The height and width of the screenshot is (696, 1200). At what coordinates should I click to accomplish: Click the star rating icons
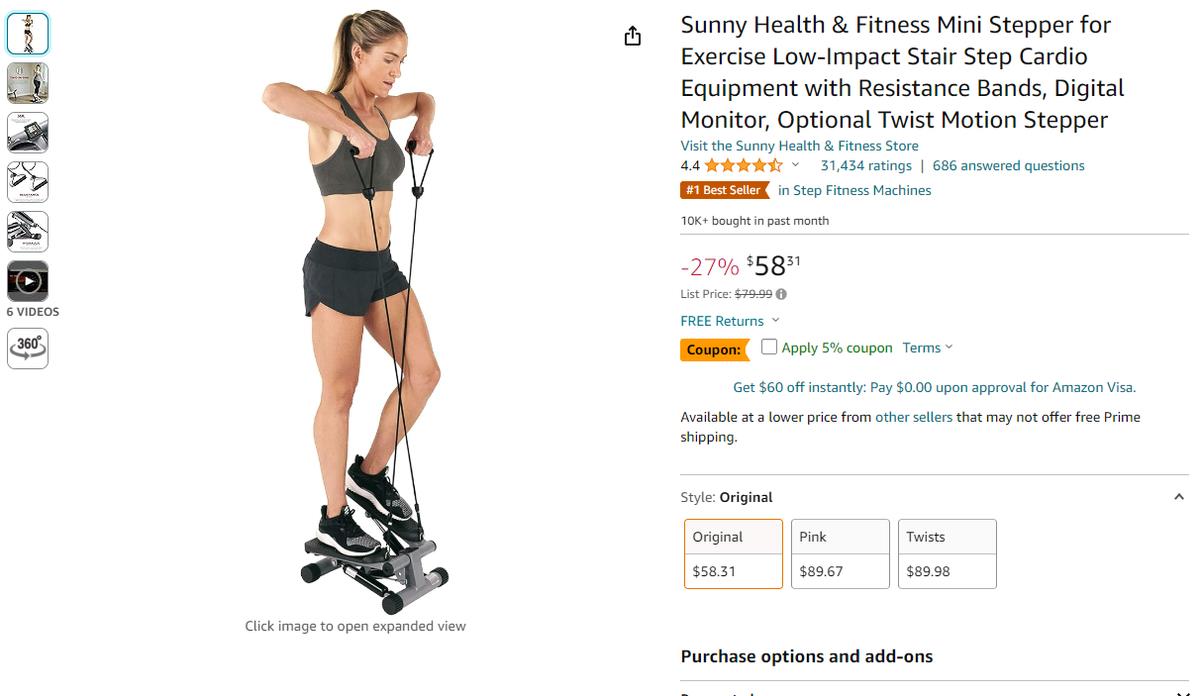tap(743, 166)
